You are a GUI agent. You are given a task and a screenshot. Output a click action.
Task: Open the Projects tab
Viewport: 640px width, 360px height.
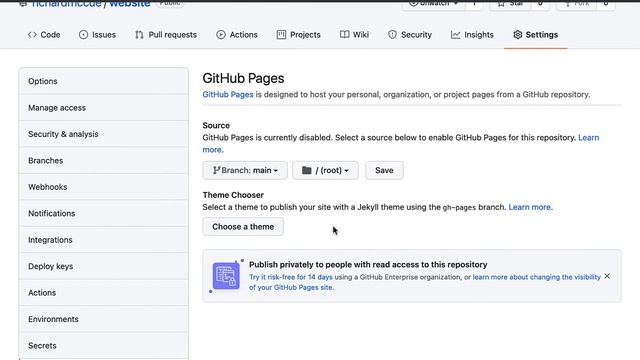click(298, 35)
